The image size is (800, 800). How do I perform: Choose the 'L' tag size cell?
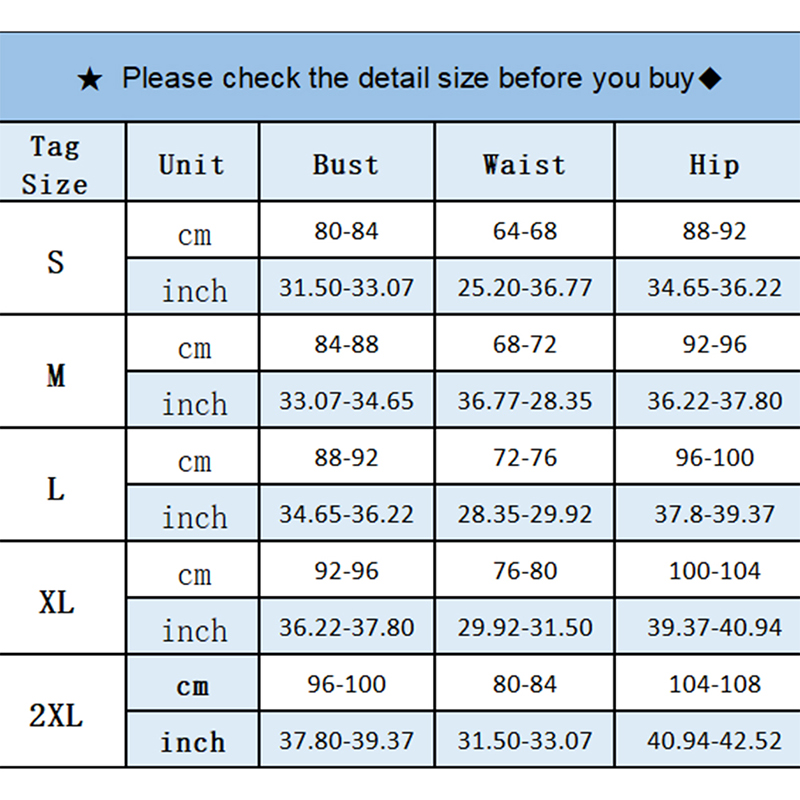click(56, 489)
